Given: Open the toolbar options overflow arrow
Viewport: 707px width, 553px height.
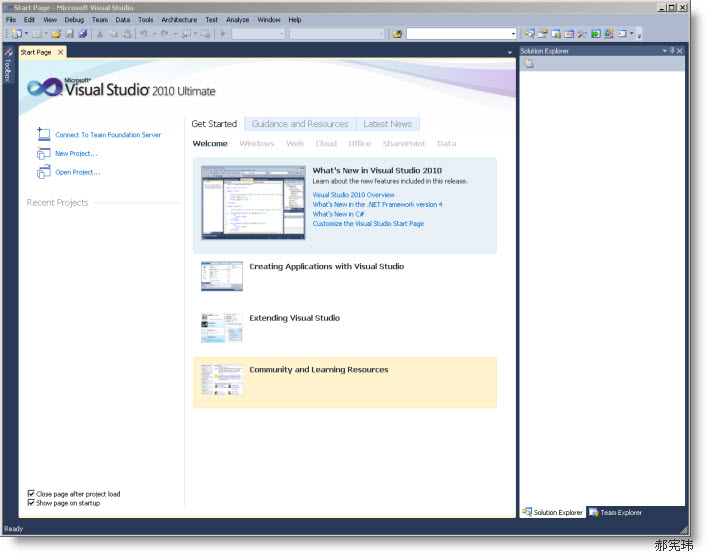Looking at the screenshot, I should point(639,34).
